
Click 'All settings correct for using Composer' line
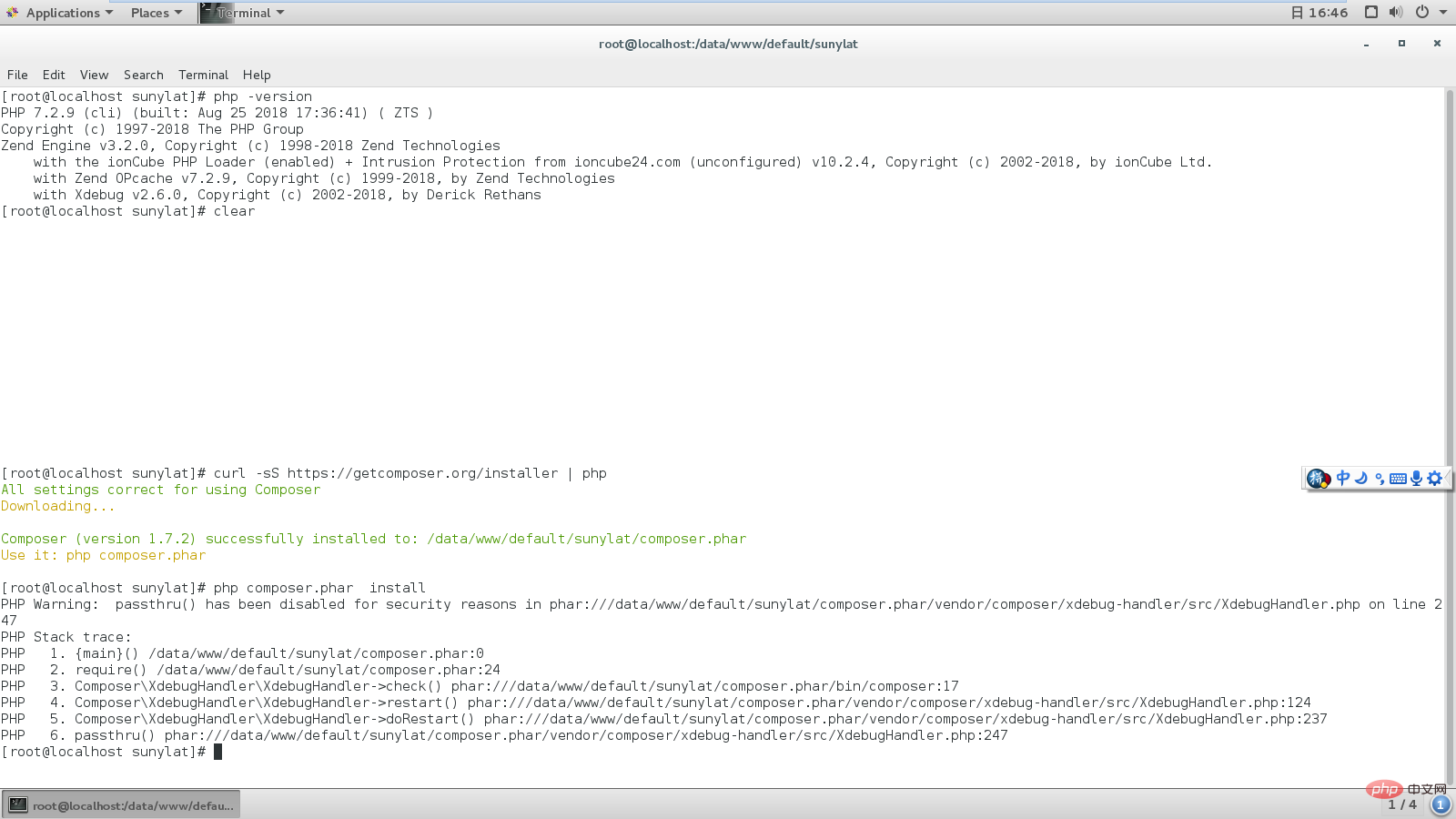pos(160,490)
